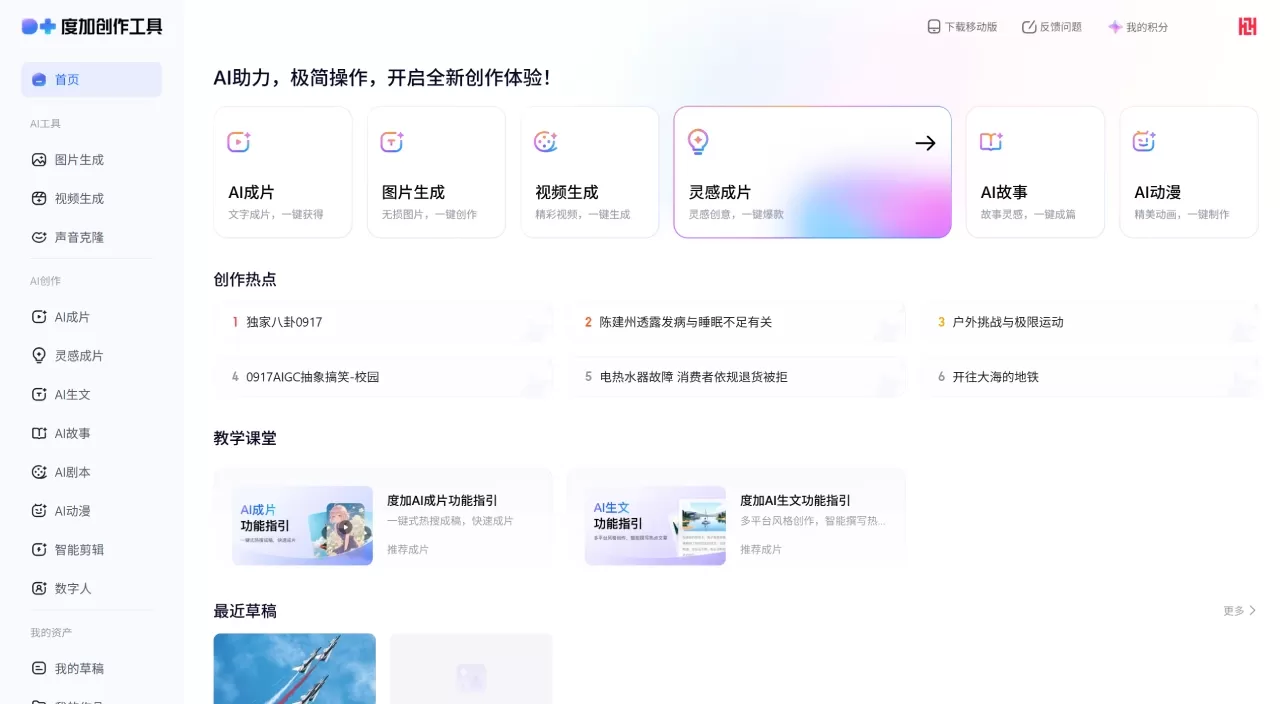
Task: Click the 度加AI生文功能指引 title
Action: pos(795,500)
